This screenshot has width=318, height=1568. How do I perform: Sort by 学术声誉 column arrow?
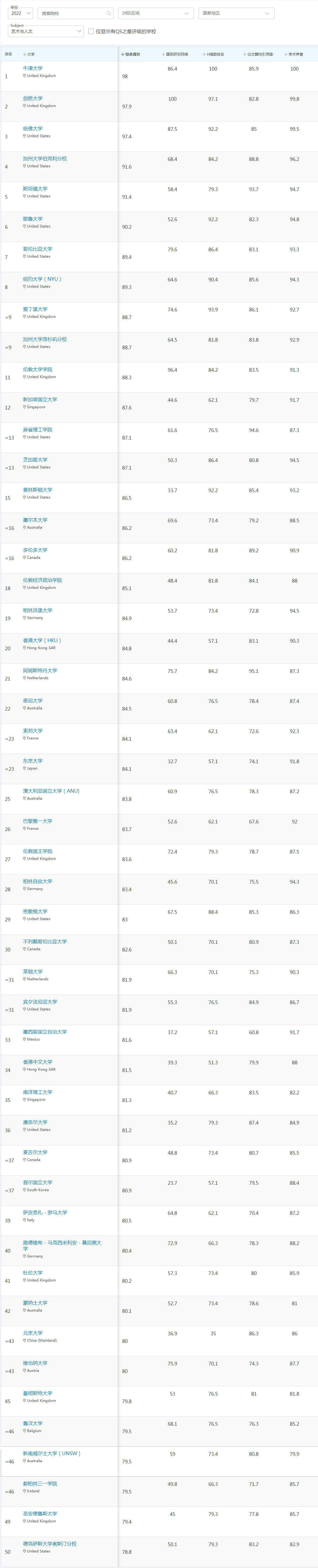point(285,54)
